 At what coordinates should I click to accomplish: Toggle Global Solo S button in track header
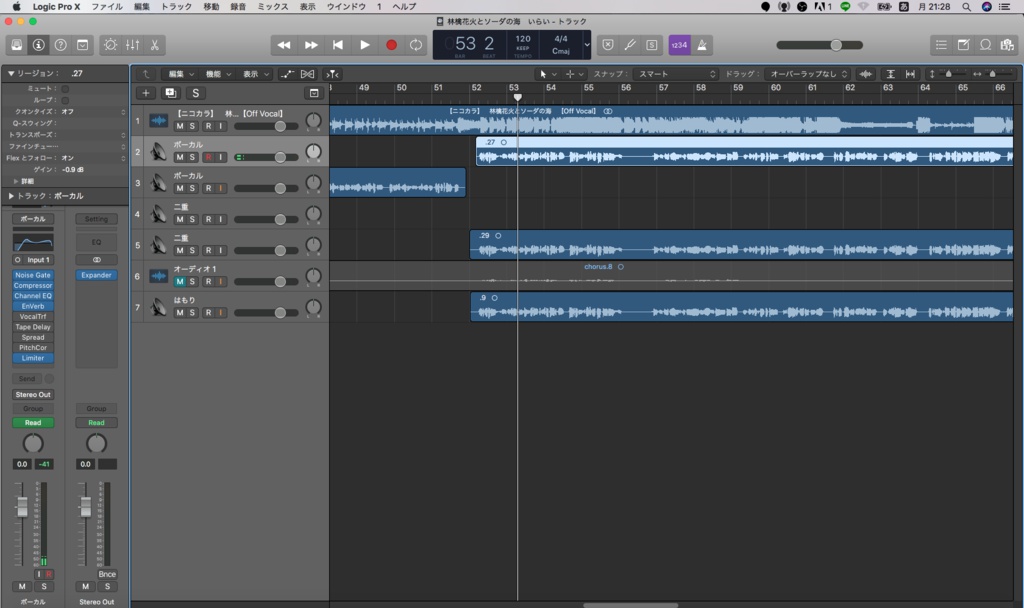point(195,93)
